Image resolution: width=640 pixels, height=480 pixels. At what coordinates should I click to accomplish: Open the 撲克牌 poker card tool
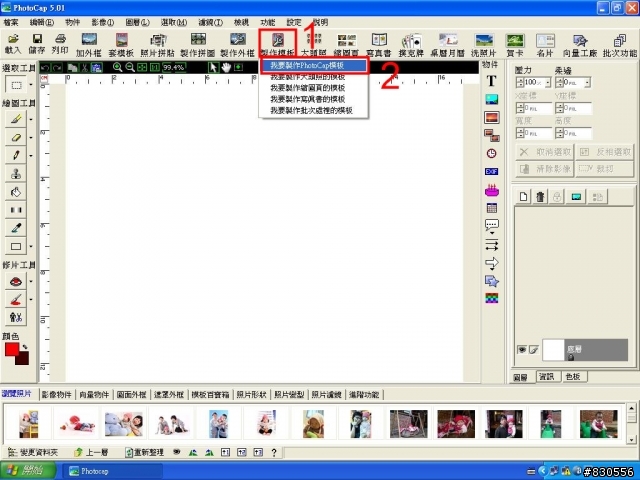pyautogui.click(x=411, y=44)
